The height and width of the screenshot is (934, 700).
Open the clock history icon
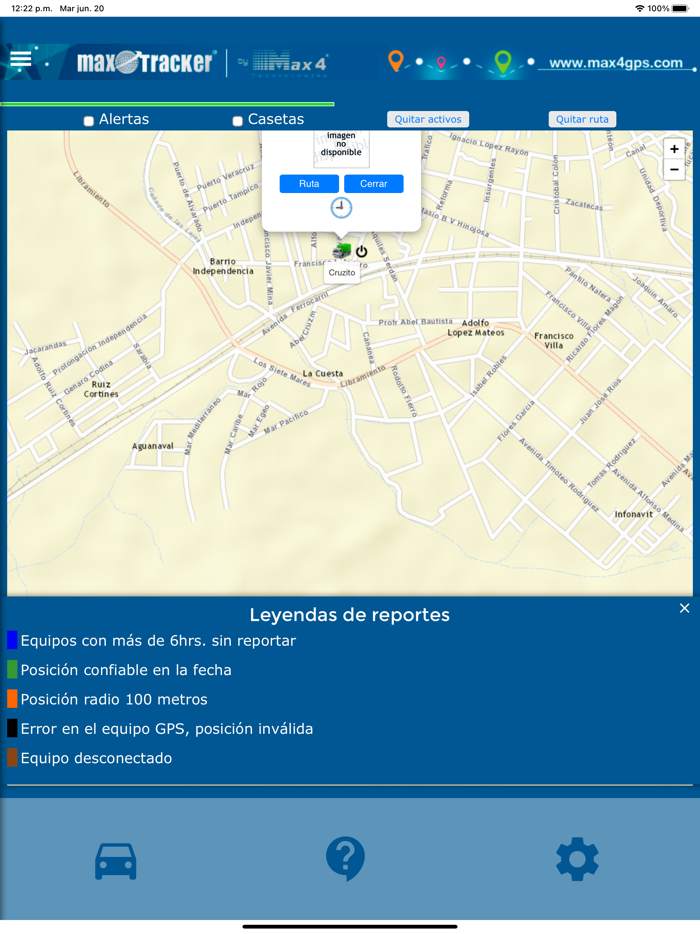[341, 207]
